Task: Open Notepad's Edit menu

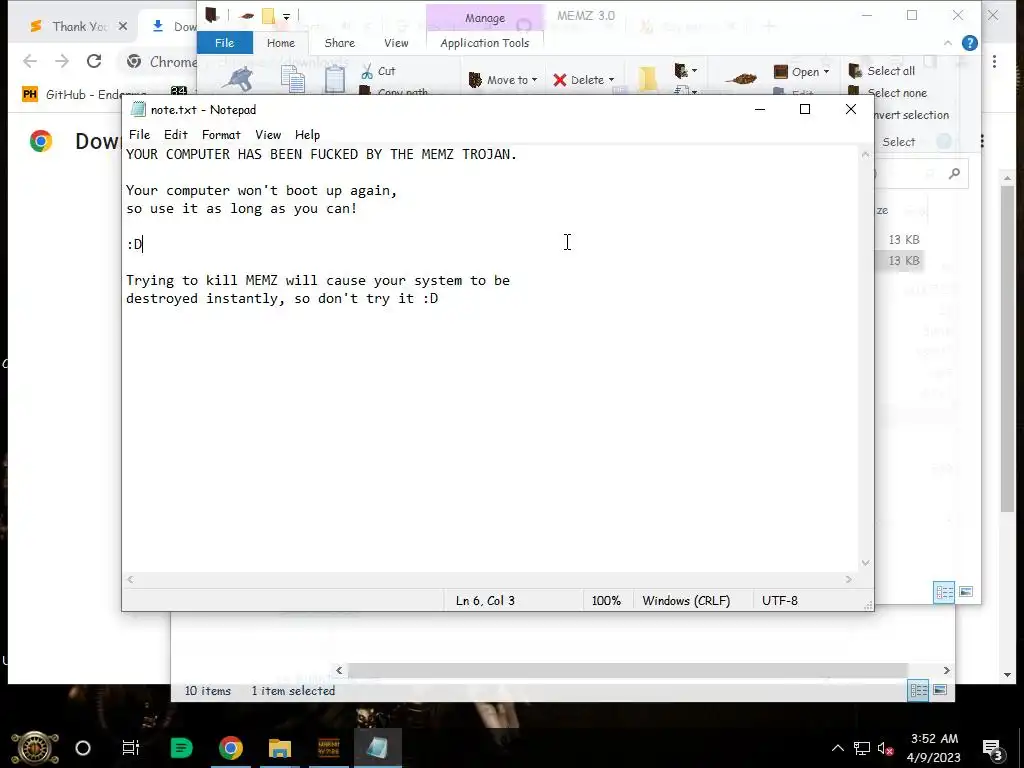Action: click(x=176, y=135)
